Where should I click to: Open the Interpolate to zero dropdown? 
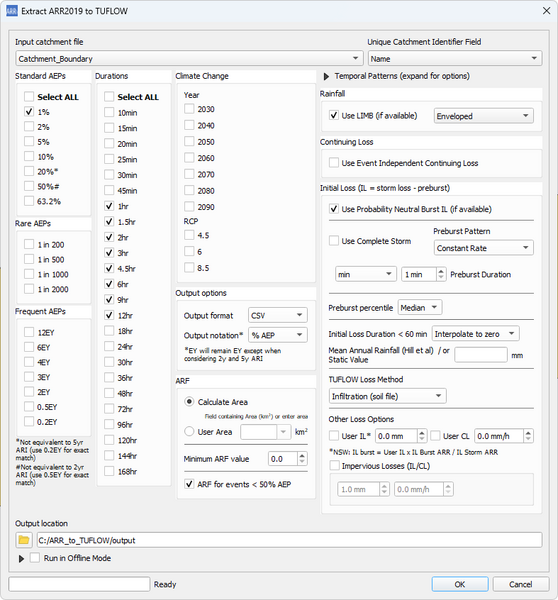[x=475, y=334]
